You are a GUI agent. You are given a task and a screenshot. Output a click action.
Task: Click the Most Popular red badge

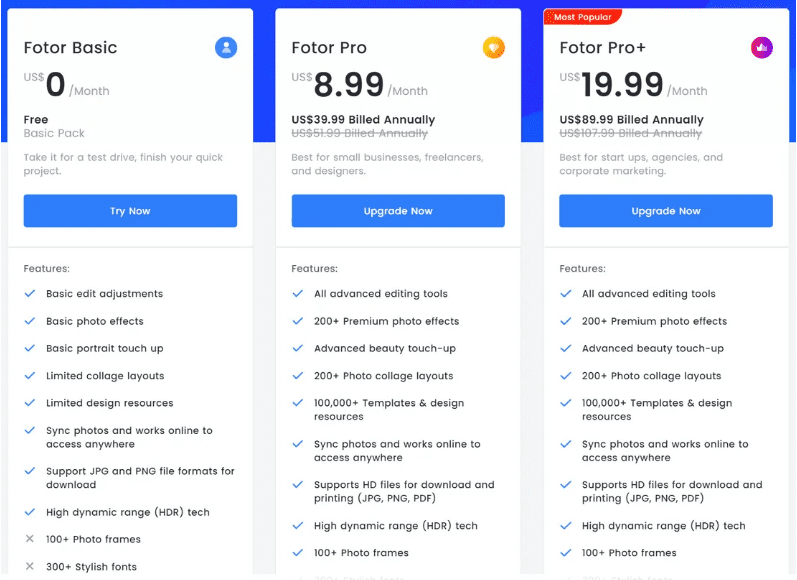(583, 17)
